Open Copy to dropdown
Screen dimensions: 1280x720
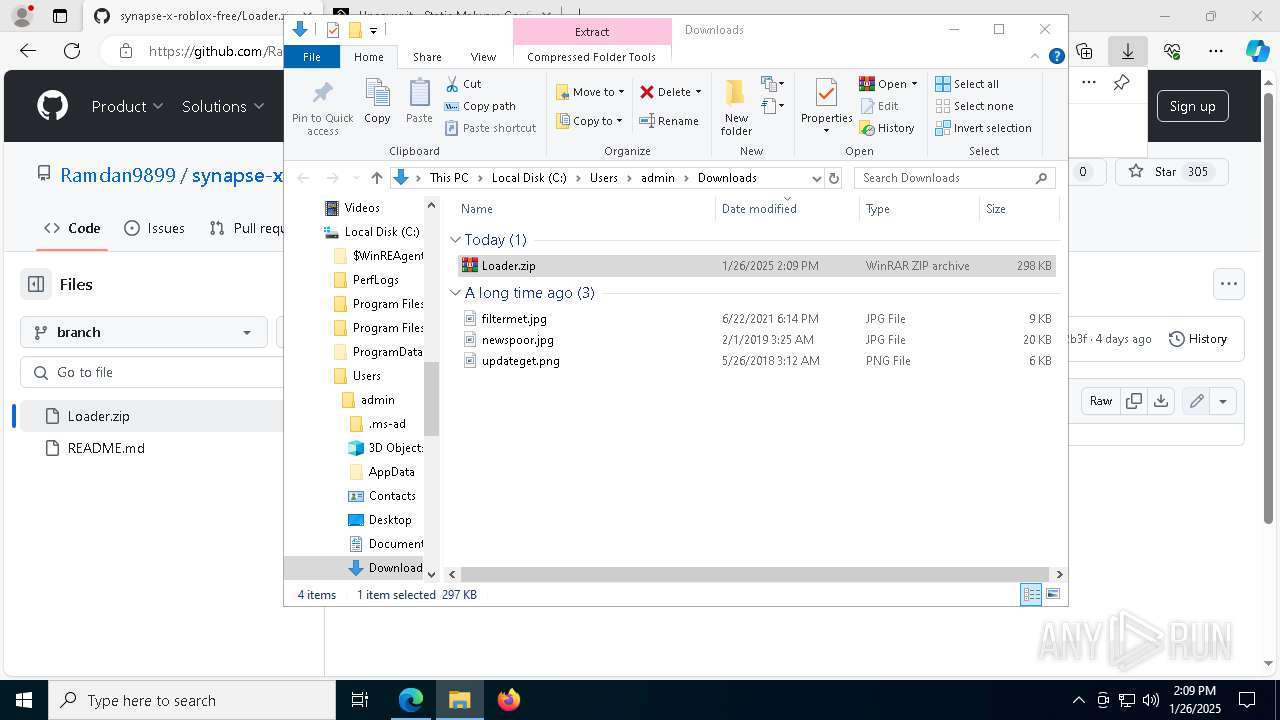tap(590, 121)
